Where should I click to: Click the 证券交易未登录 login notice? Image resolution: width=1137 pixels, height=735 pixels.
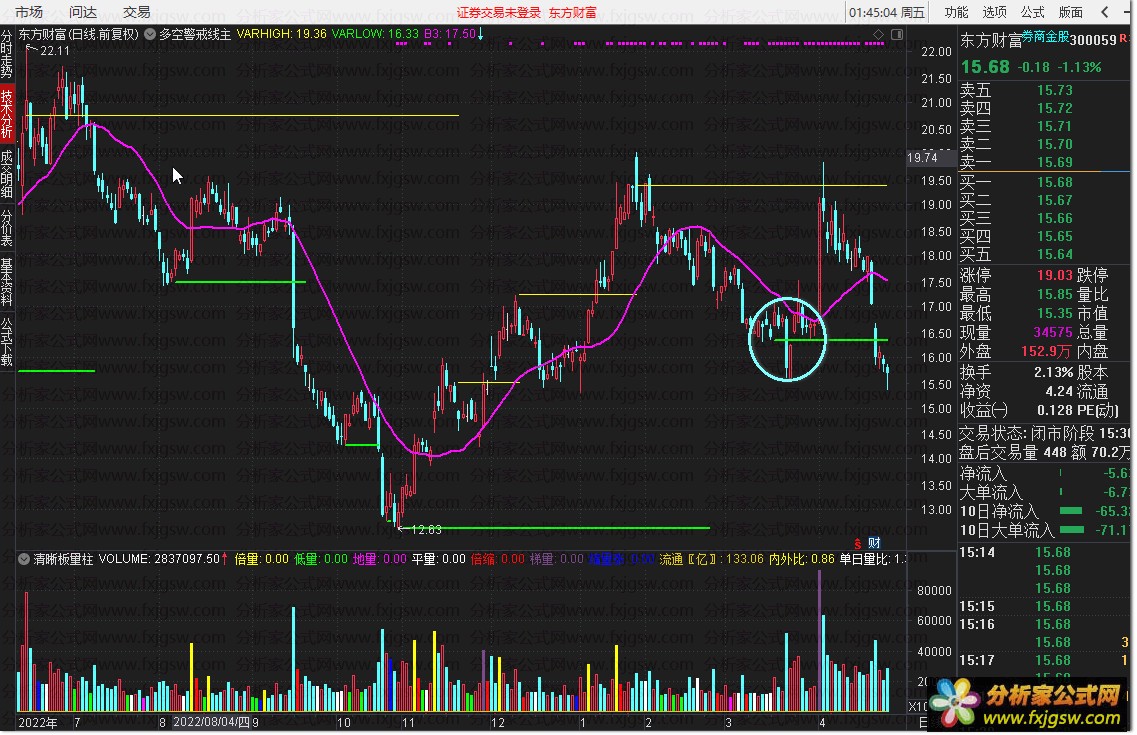point(499,13)
